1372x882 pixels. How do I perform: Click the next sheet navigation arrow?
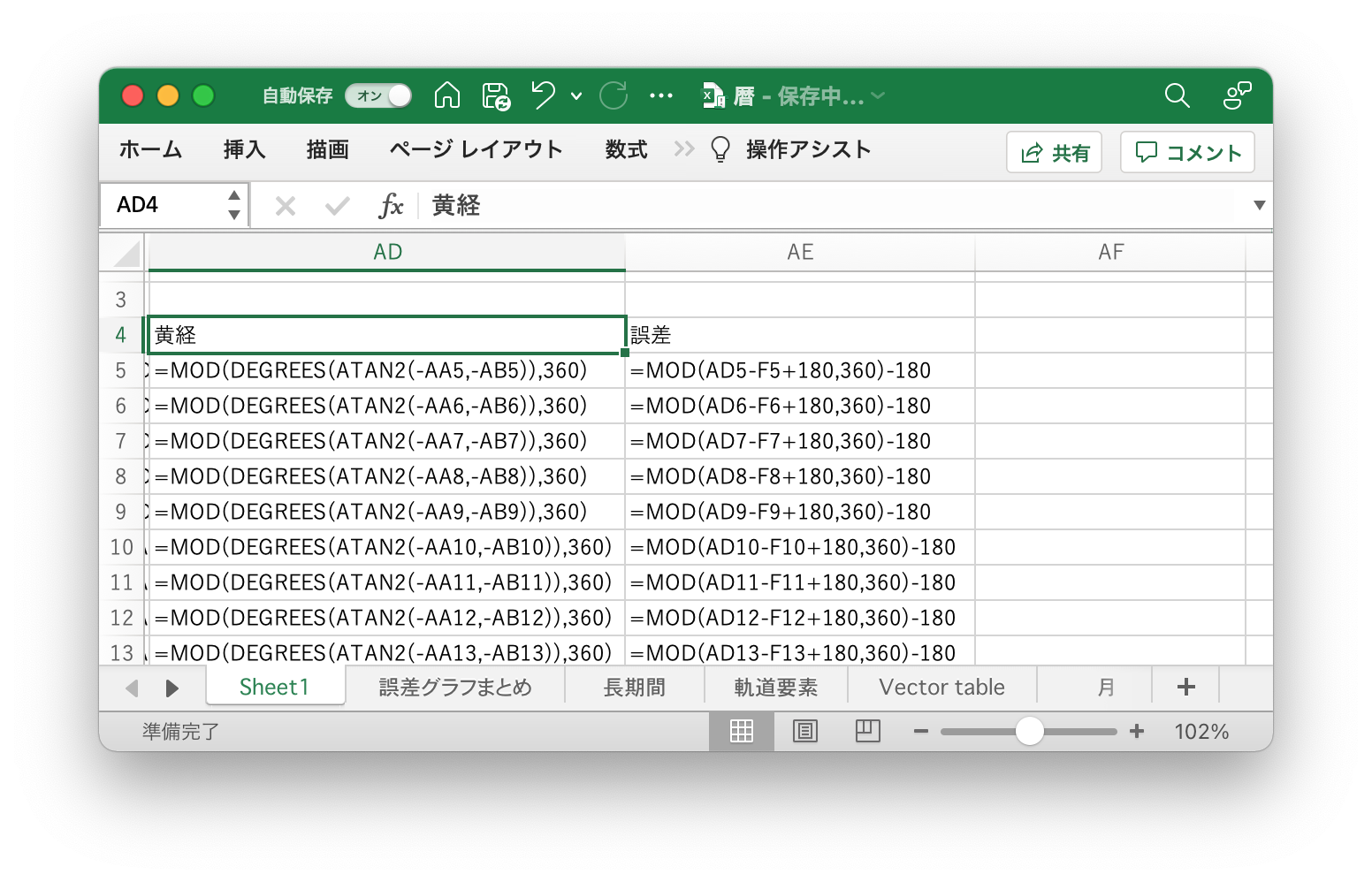pos(171,688)
